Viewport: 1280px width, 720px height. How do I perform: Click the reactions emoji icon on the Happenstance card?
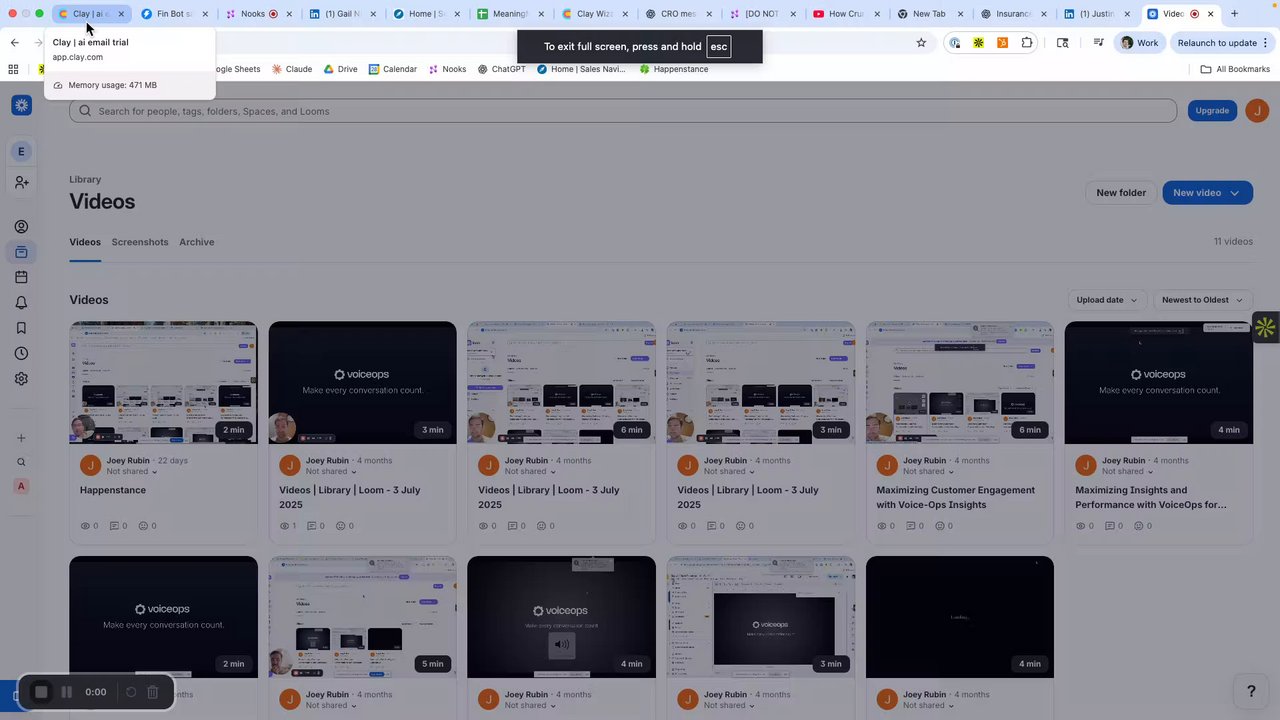point(143,526)
